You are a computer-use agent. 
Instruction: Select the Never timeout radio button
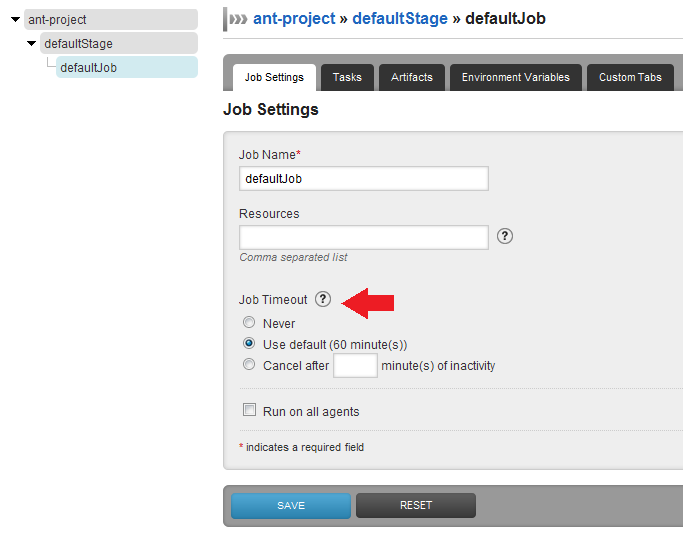point(249,323)
